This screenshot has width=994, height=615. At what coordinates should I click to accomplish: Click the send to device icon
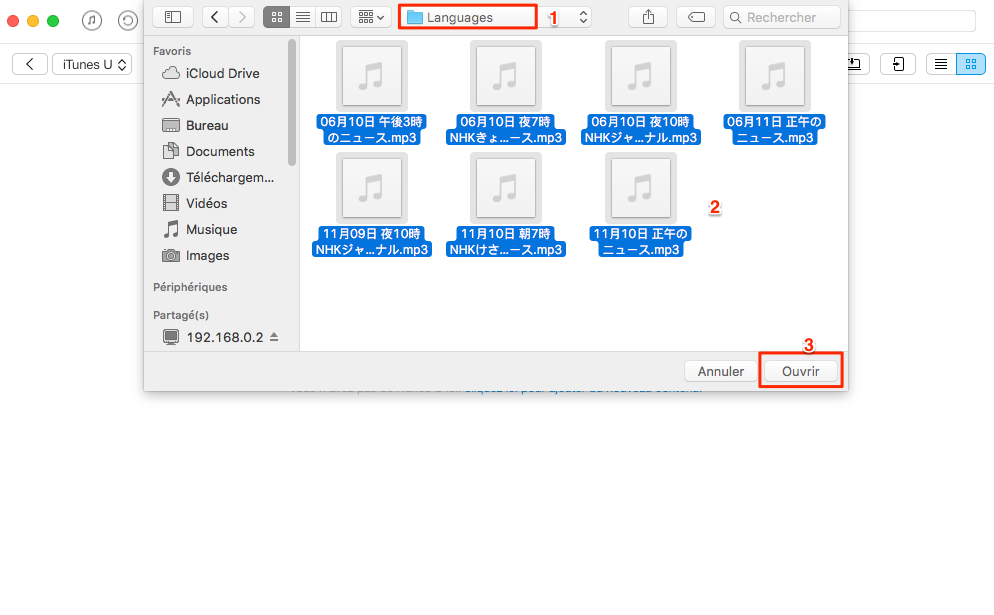pyautogui.click(x=898, y=64)
